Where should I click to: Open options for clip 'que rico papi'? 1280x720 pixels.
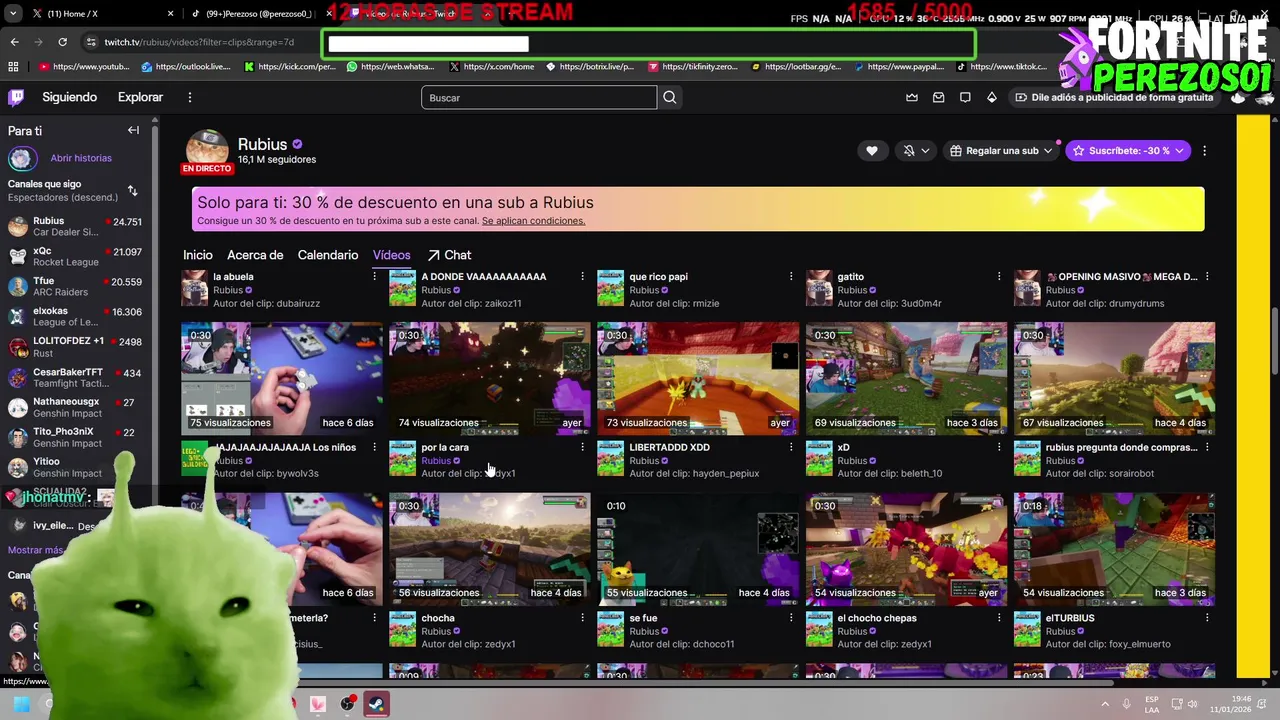tap(790, 276)
